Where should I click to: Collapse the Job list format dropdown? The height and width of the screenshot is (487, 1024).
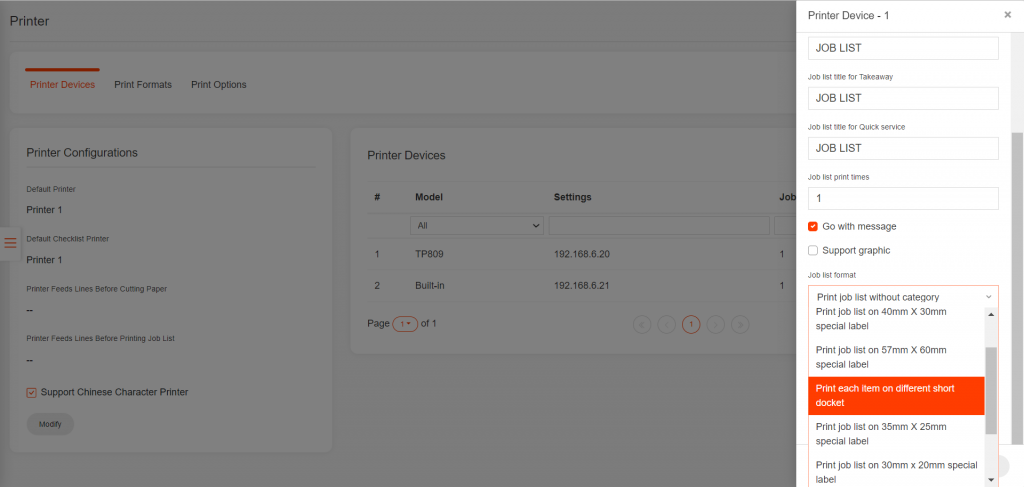[902, 297]
